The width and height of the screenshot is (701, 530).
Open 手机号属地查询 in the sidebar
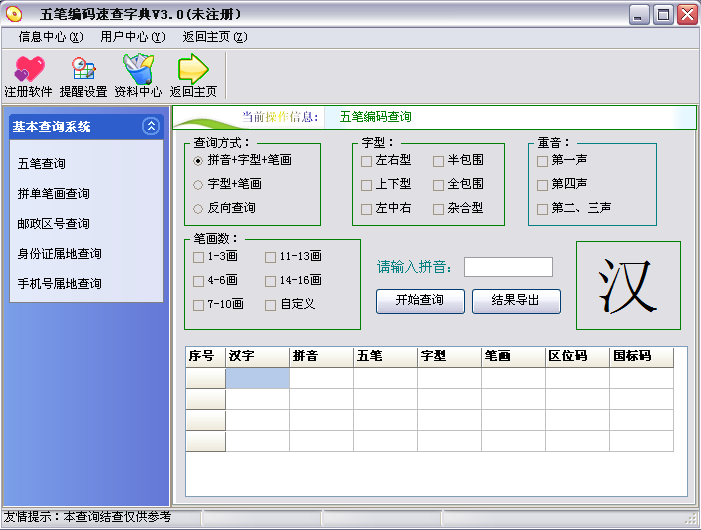click(x=59, y=283)
